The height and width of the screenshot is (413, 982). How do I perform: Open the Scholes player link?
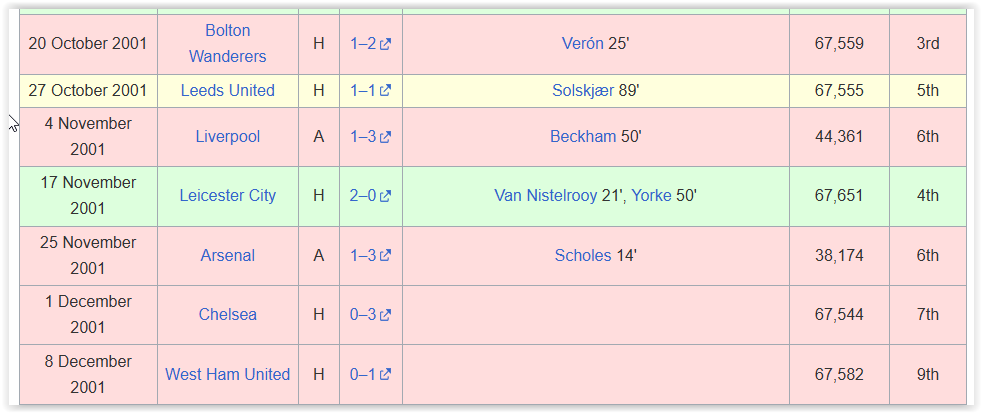tap(583, 255)
